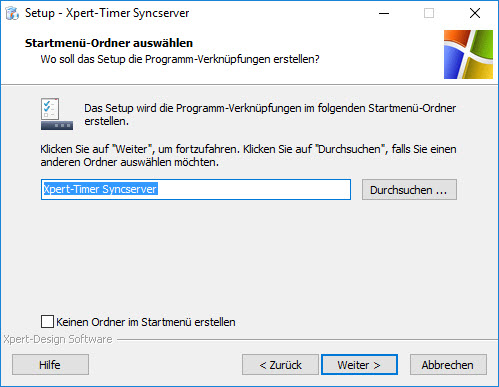Cancel setup with the Abbrechen button
Screen dimensions: 499x387
(x=448, y=365)
